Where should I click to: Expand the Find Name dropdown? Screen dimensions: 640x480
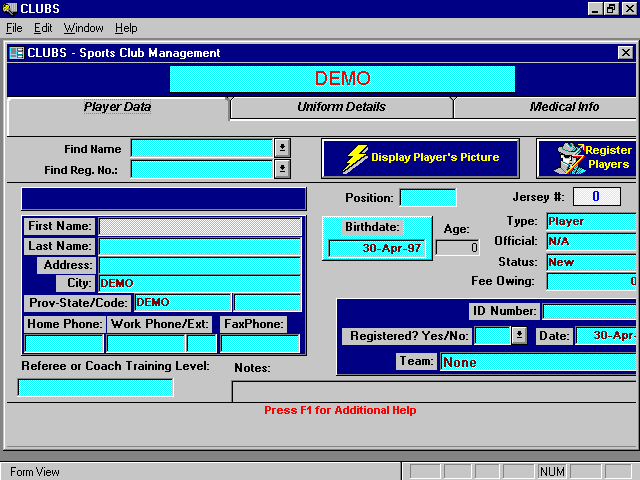(283, 148)
